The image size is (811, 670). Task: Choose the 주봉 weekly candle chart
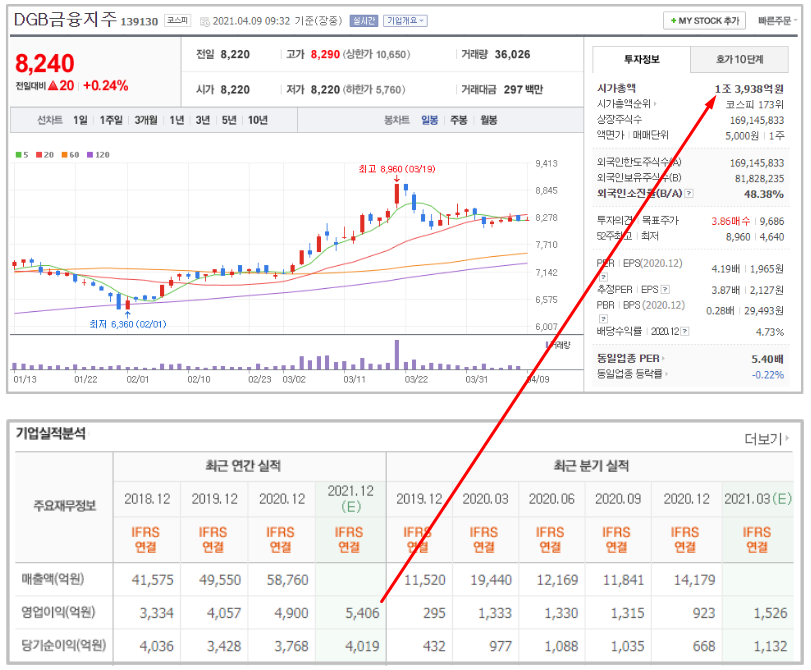tap(458, 120)
